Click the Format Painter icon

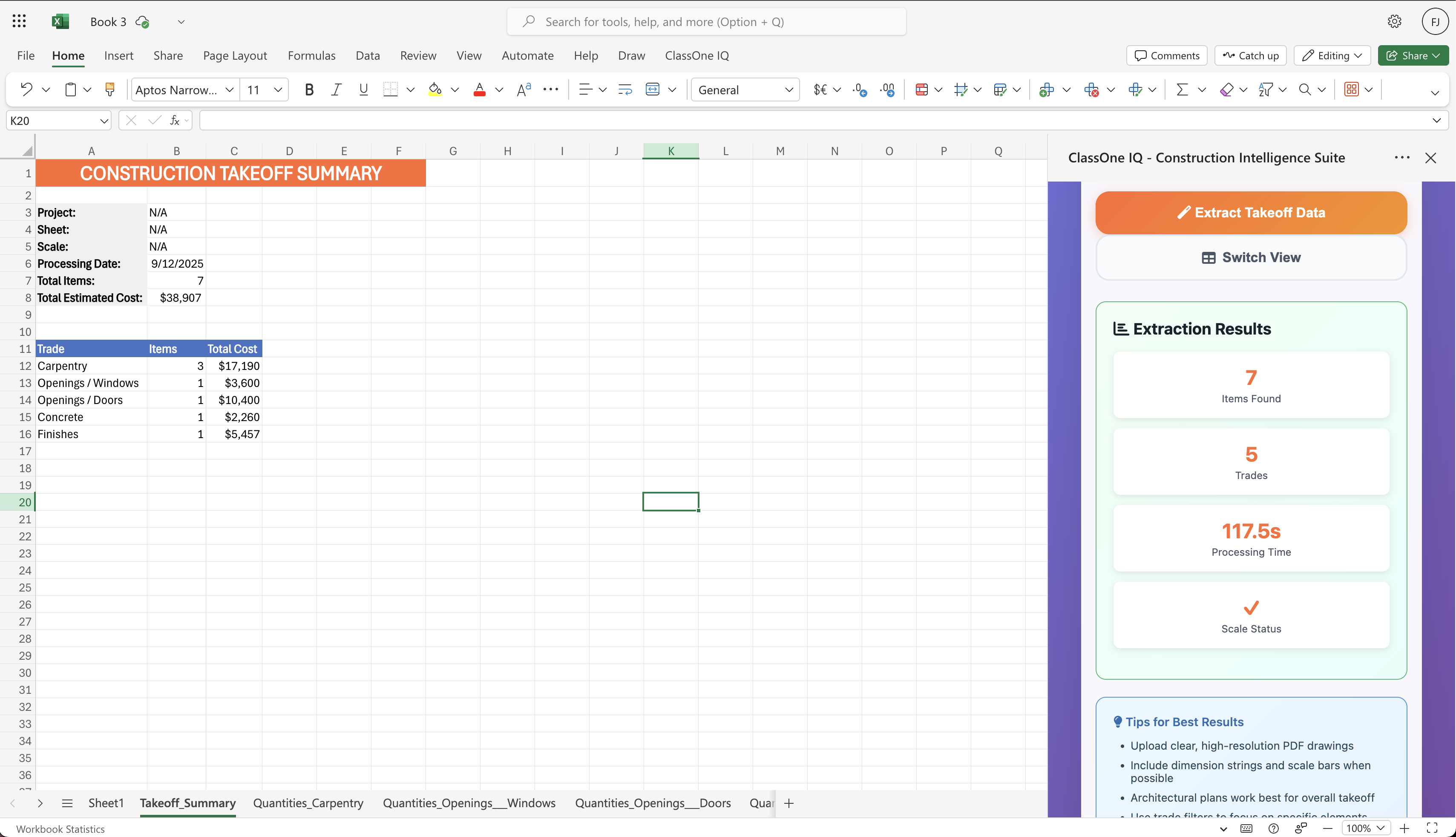pyautogui.click(x=110, y=89)
